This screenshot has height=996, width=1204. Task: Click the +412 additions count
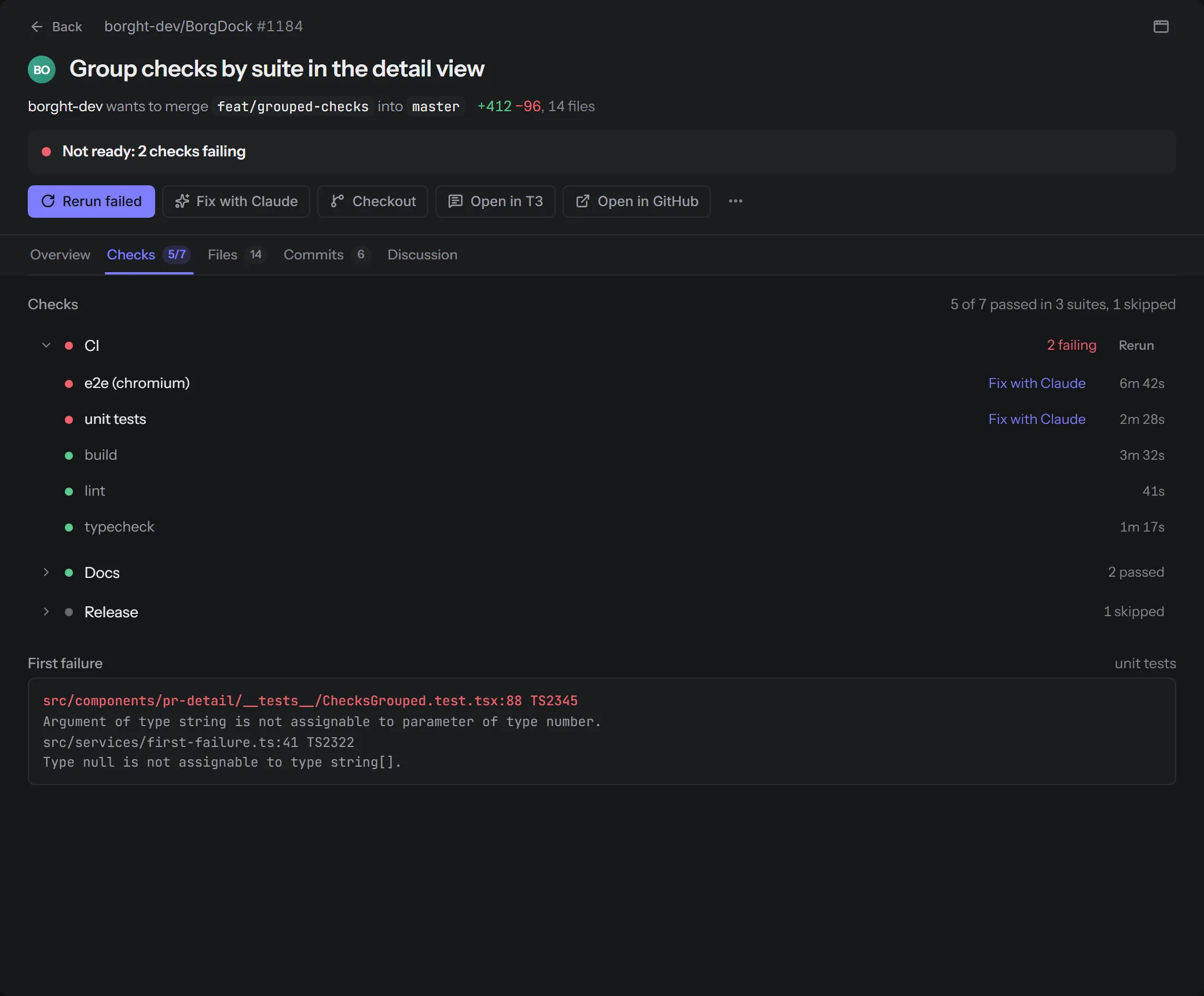494,107
